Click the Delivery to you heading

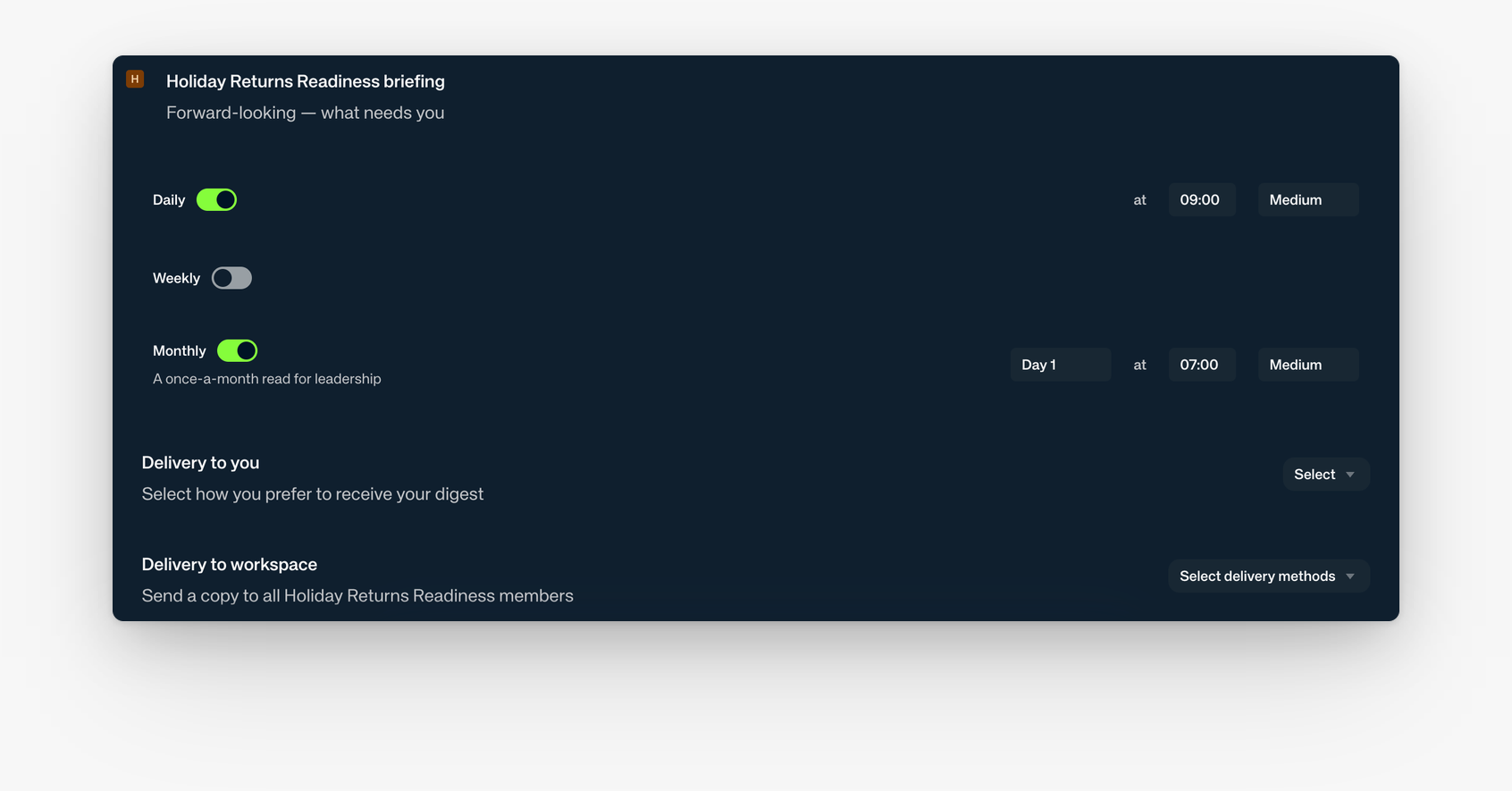point(200,463)
